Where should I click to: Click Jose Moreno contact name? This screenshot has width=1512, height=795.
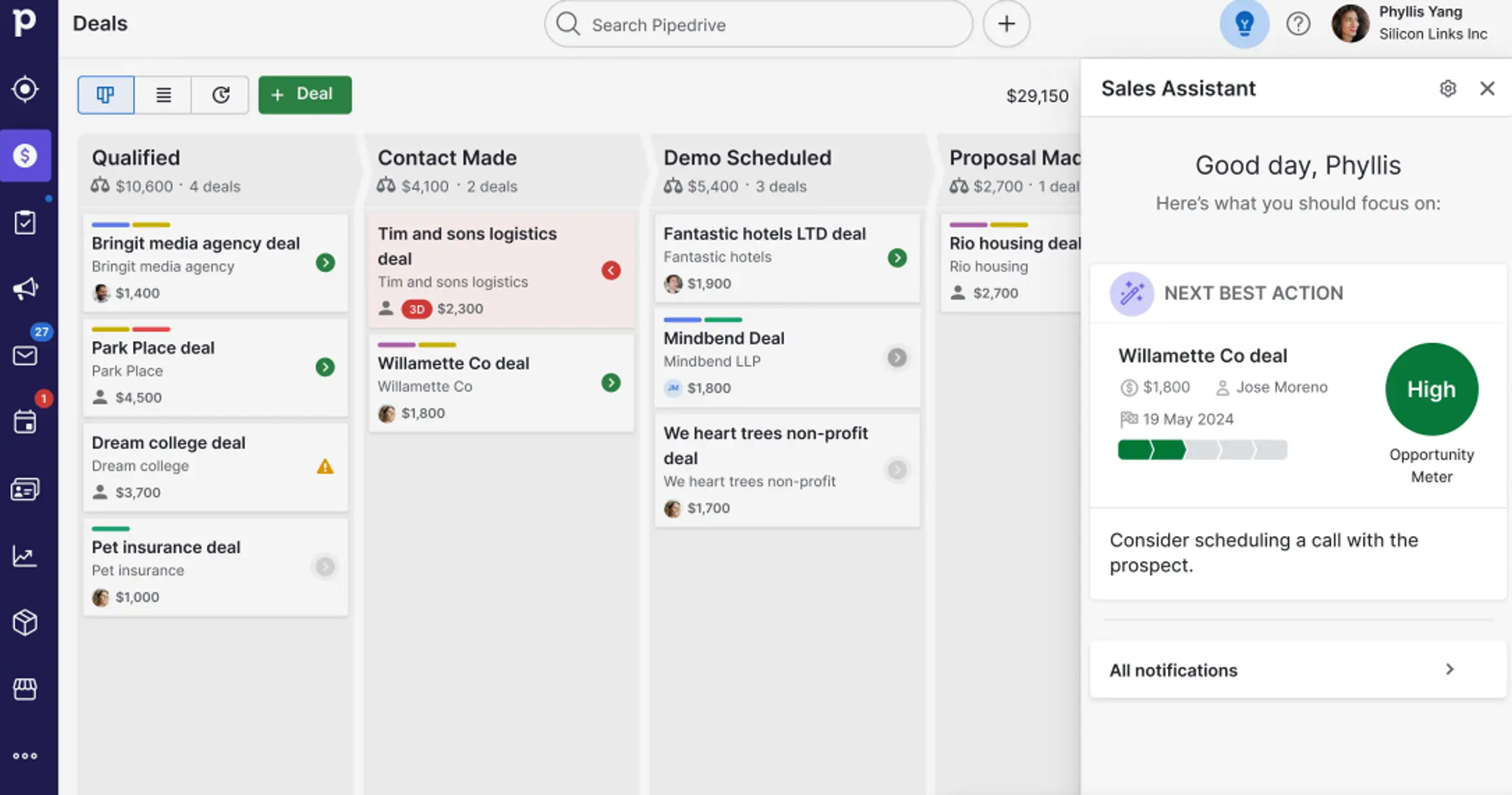coord(1281,387)
